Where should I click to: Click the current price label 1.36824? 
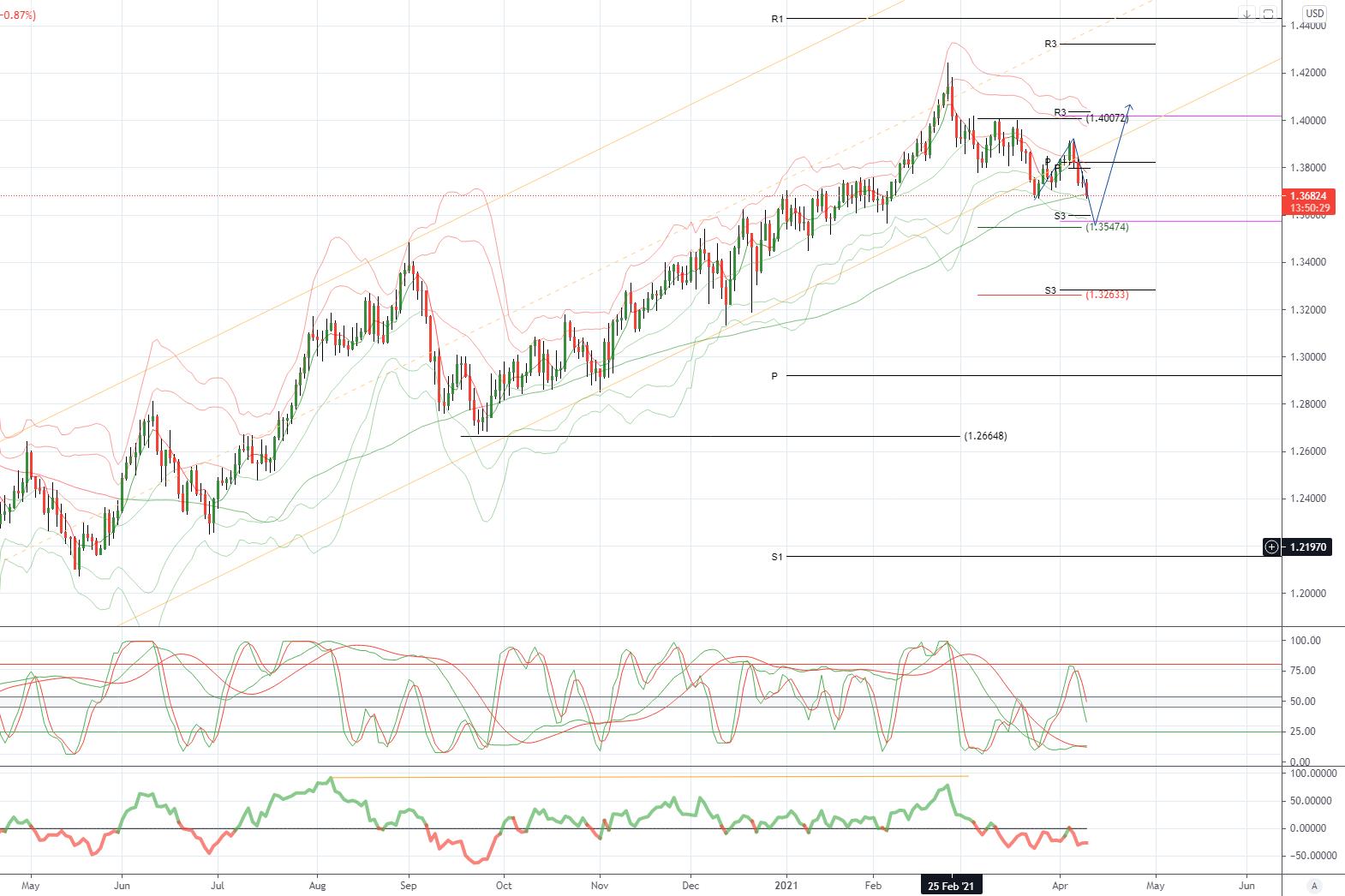point(1306,196)
